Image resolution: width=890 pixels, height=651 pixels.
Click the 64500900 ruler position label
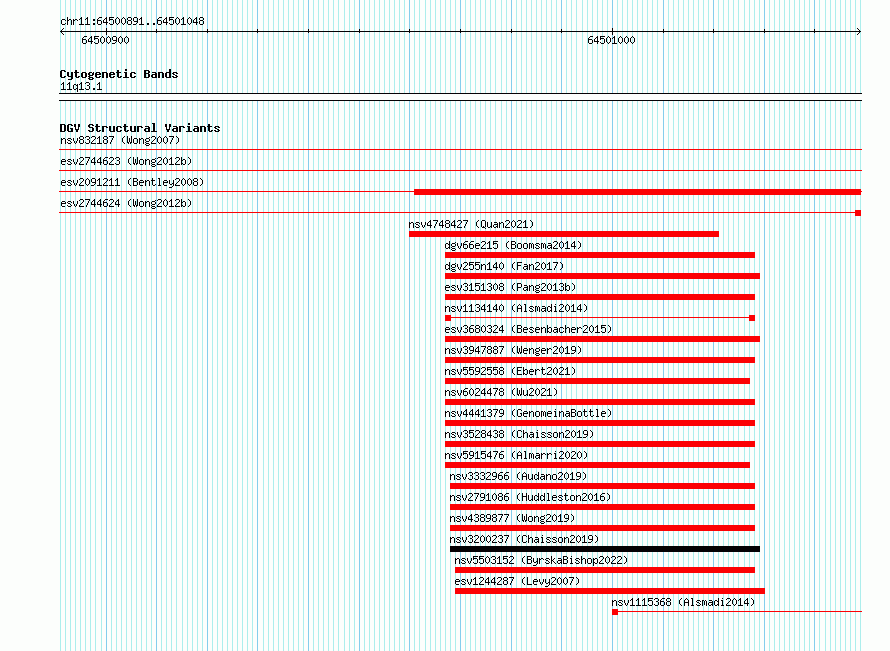[106, 40]
